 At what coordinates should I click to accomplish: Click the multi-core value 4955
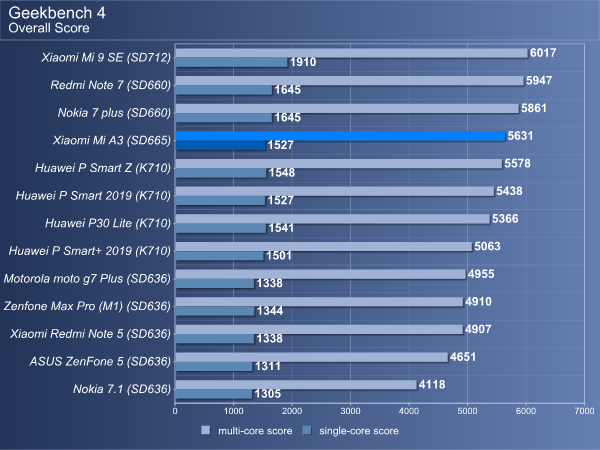point(481,274)
